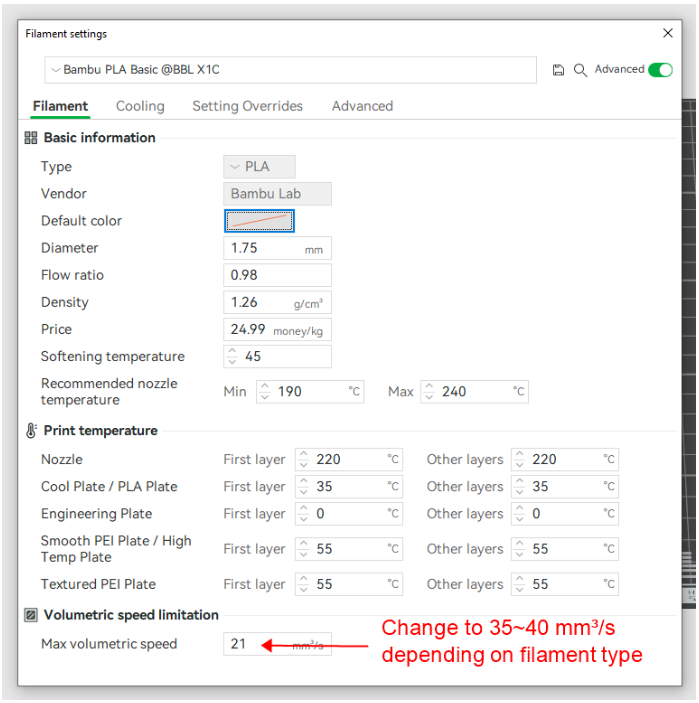
Task: Close the Filament settings dialog
Action: [668, 33]
